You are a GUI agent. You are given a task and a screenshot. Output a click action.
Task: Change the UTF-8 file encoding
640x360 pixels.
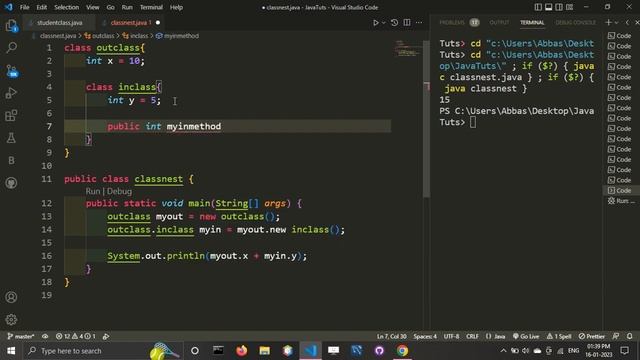pos(451,336)
